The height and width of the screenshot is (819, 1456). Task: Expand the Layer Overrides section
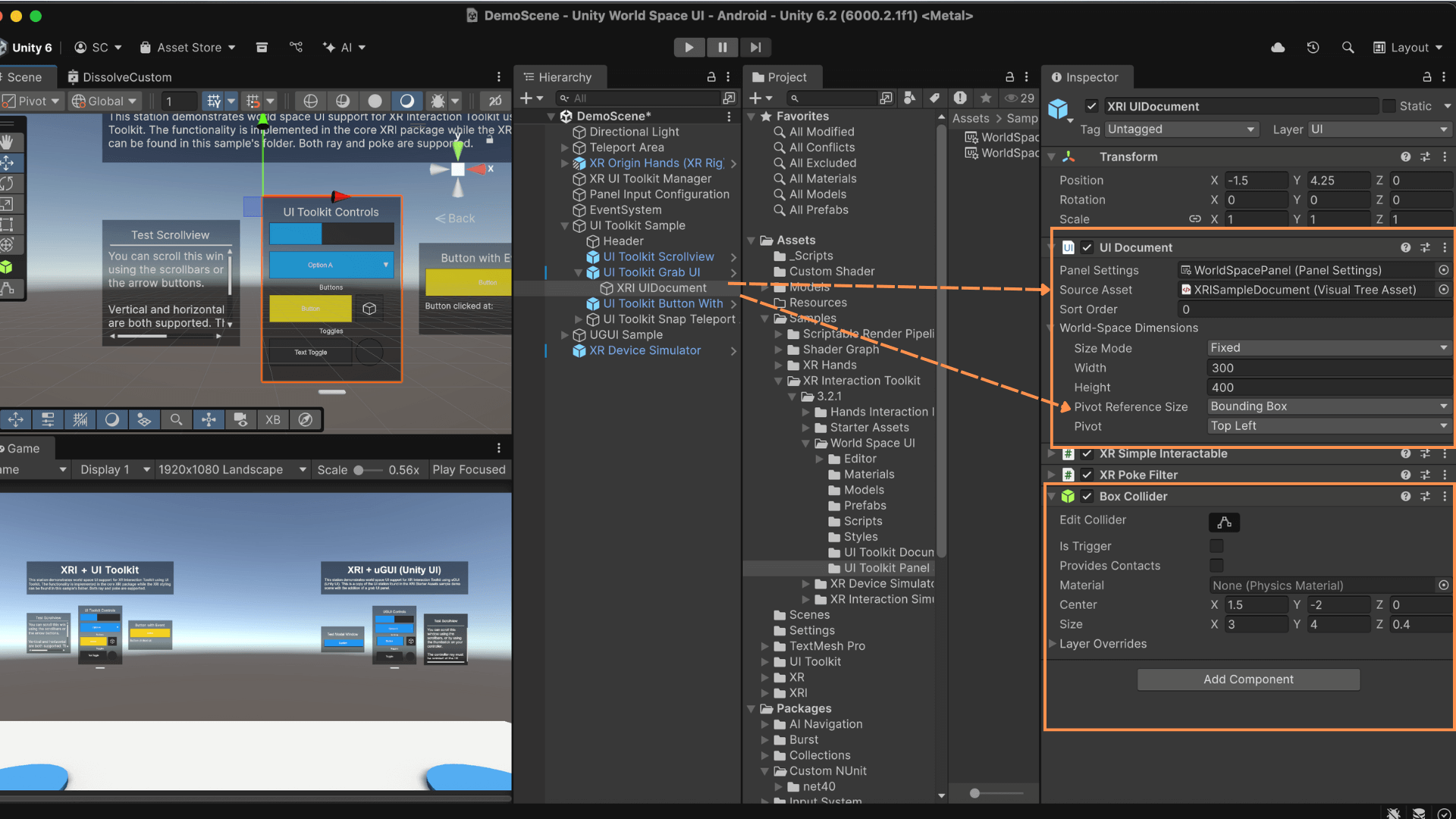pyautogui.click(x=1053, y=644)
